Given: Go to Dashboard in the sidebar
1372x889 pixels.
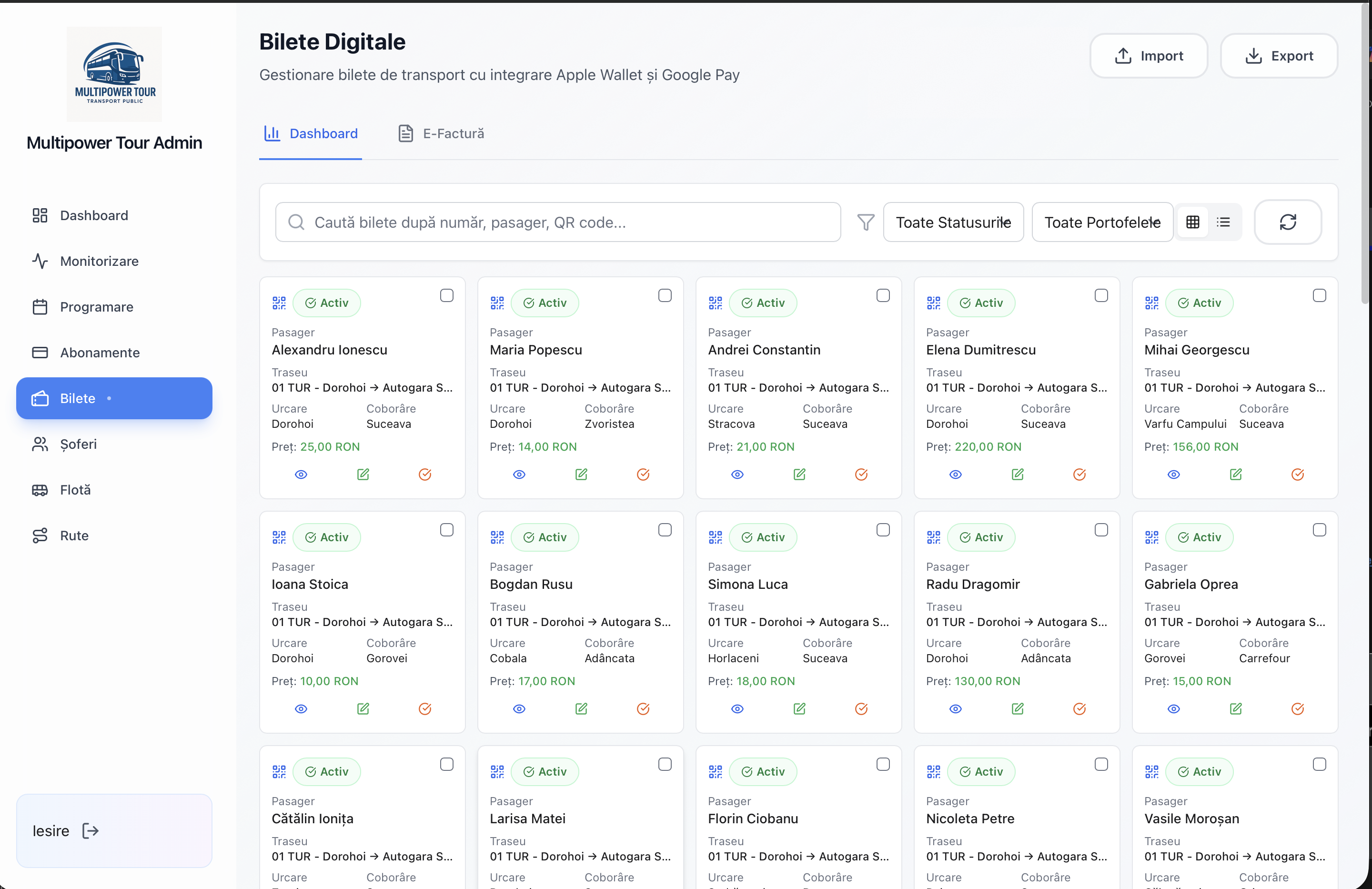Looking at the screenshot, I should (x=114, y=215).
